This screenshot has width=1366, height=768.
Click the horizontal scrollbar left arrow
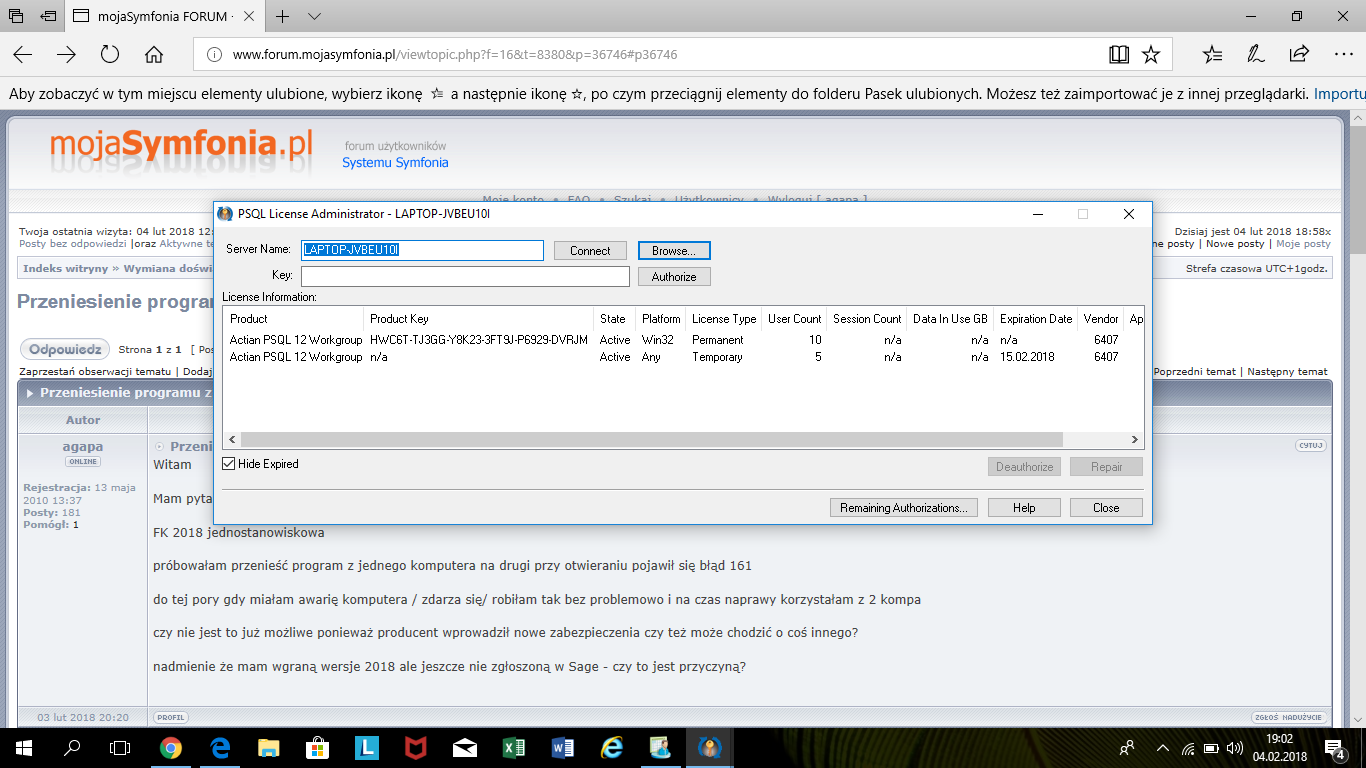click(232, 440)
